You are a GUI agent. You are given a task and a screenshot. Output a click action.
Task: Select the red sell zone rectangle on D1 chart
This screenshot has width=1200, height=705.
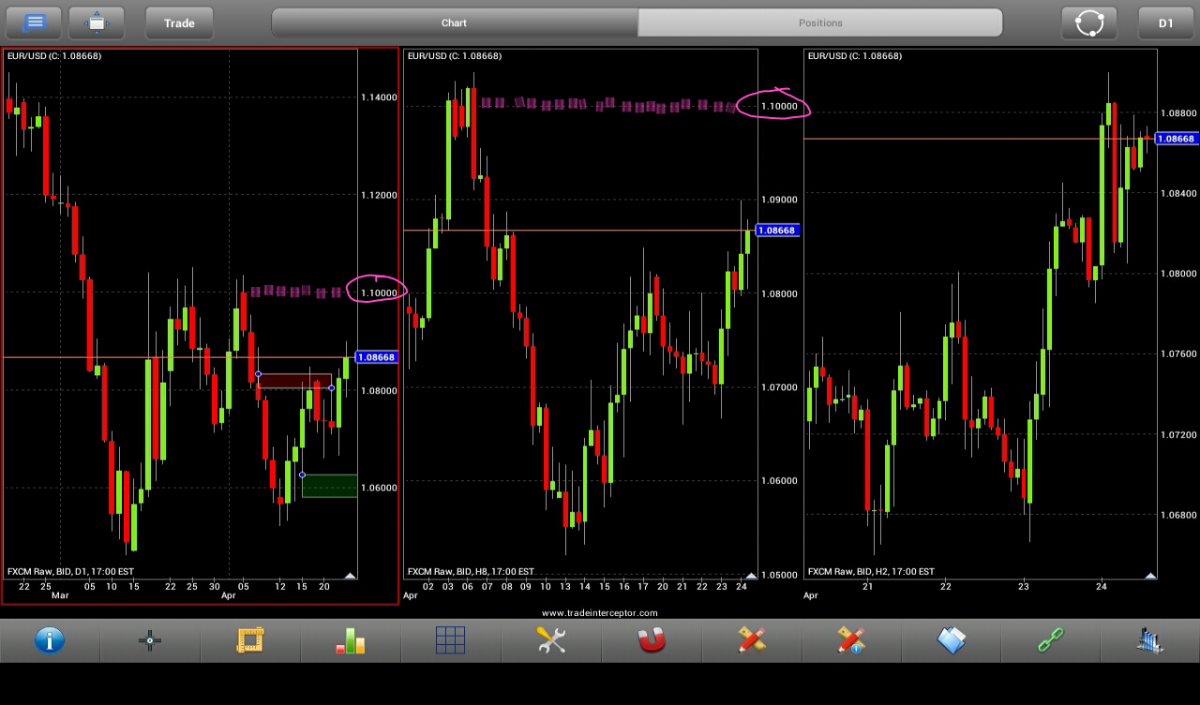pyautogui.click(x=295, y=381)
